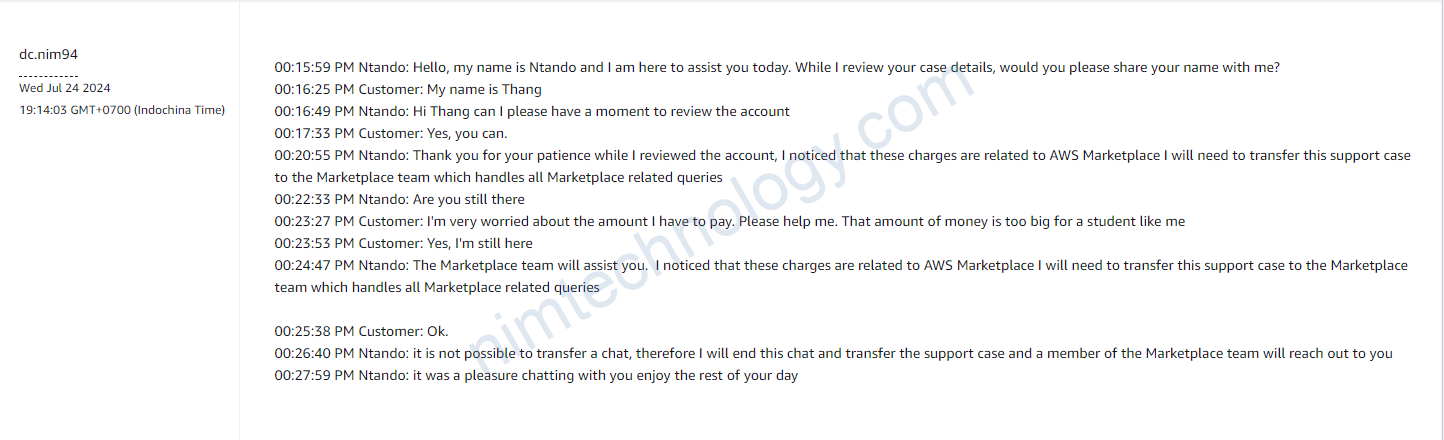Viewport: 1444px width, 440px height.
Task: Click the 19:14:03 GMT+0700 timestamp
Action: click(x=122, y=109)
